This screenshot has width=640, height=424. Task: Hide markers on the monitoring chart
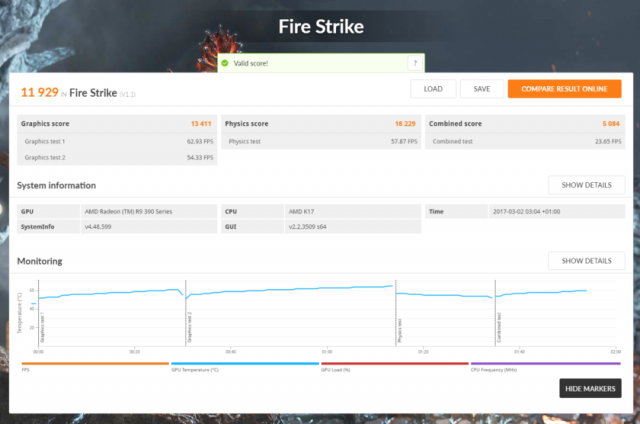(x=590, y=388)
